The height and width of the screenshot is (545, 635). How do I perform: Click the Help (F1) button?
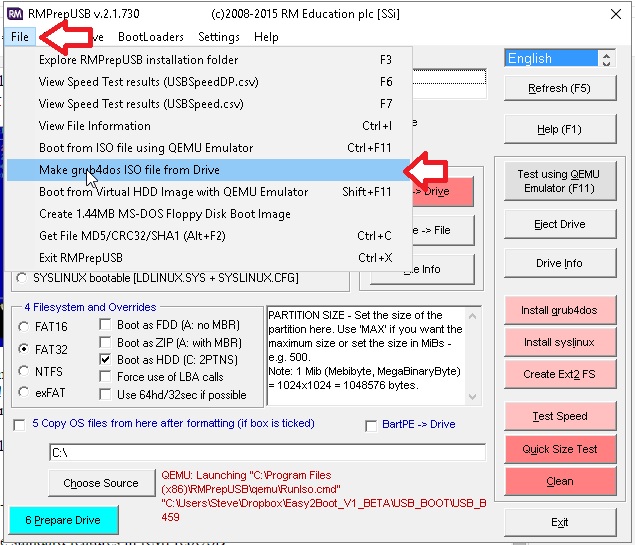coord(560,130)
